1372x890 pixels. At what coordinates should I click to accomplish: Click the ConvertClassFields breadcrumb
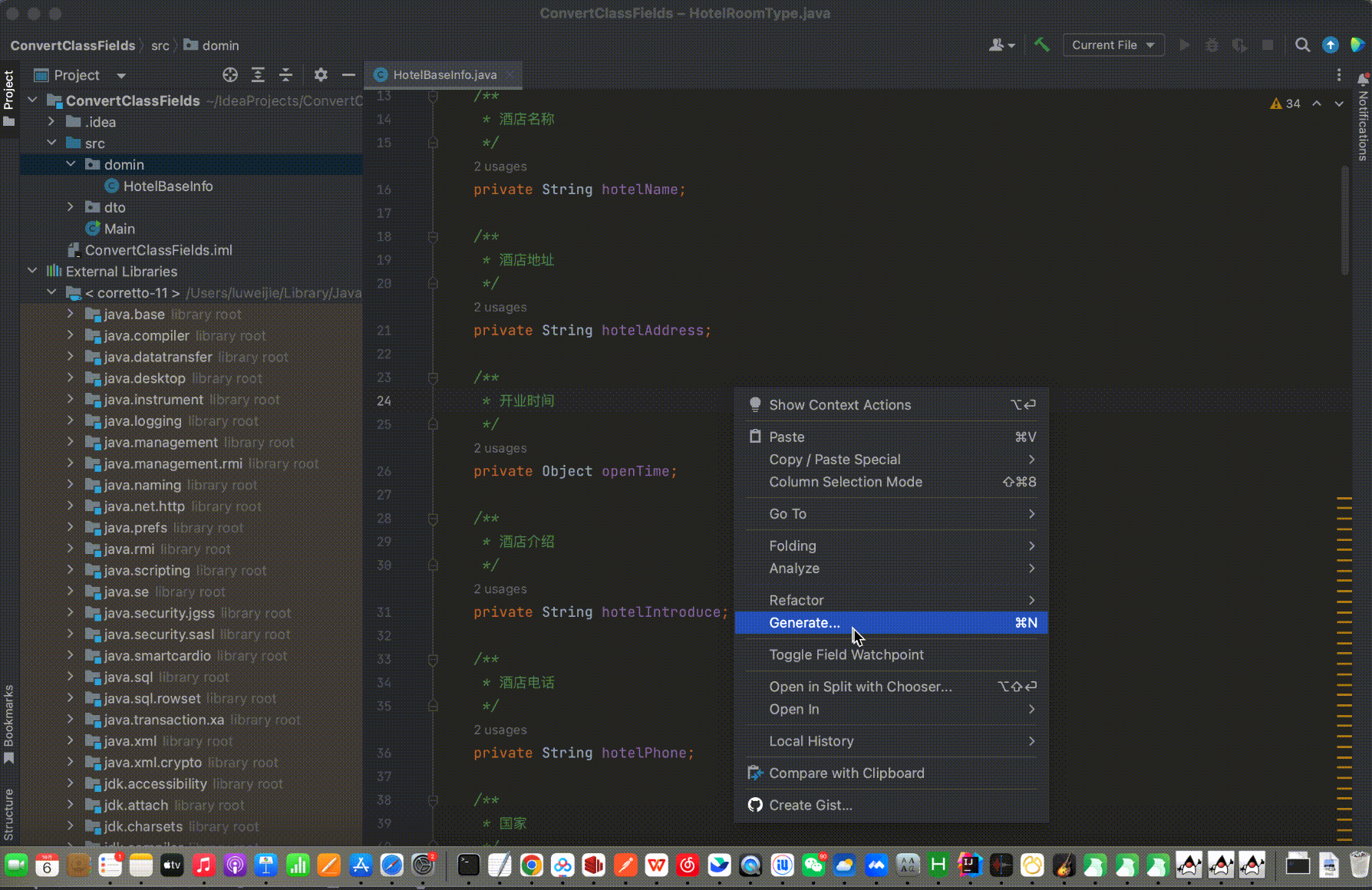[73, 45]
